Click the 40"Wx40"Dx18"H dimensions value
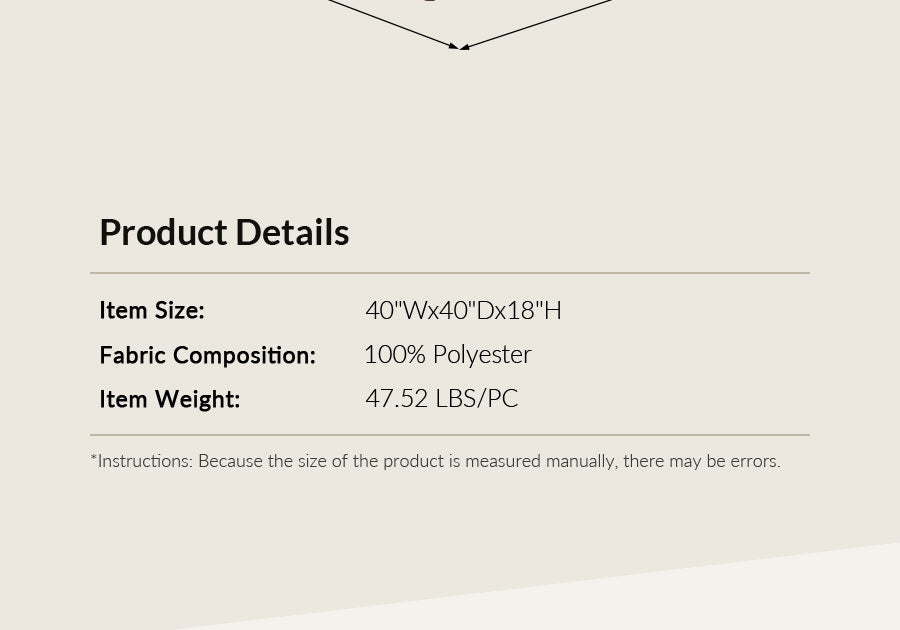The image size is (900, 630). pyautogui.click(x=463, y=310)
